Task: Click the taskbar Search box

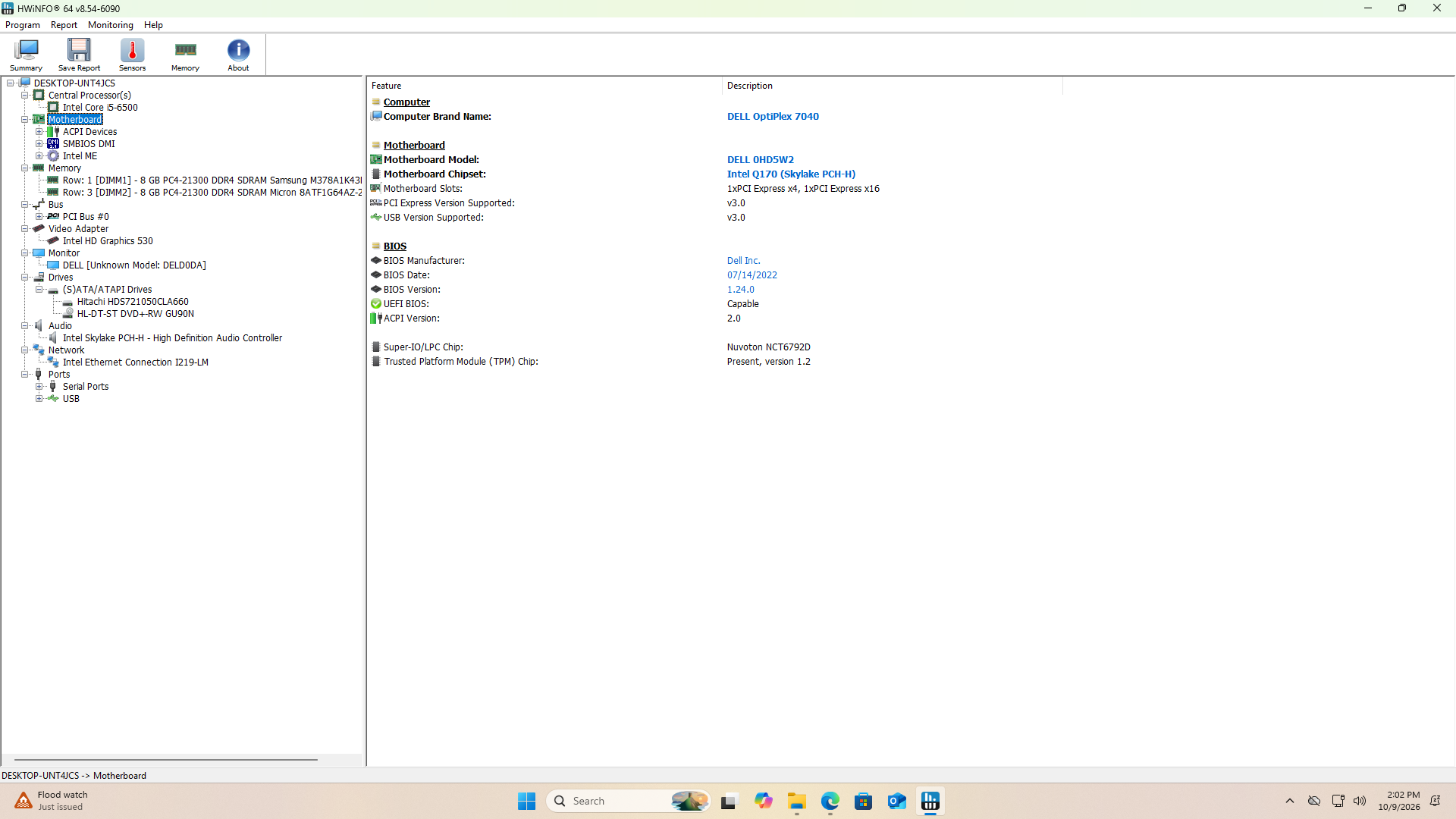Action: pyautogui.click(x=628, y=801)
